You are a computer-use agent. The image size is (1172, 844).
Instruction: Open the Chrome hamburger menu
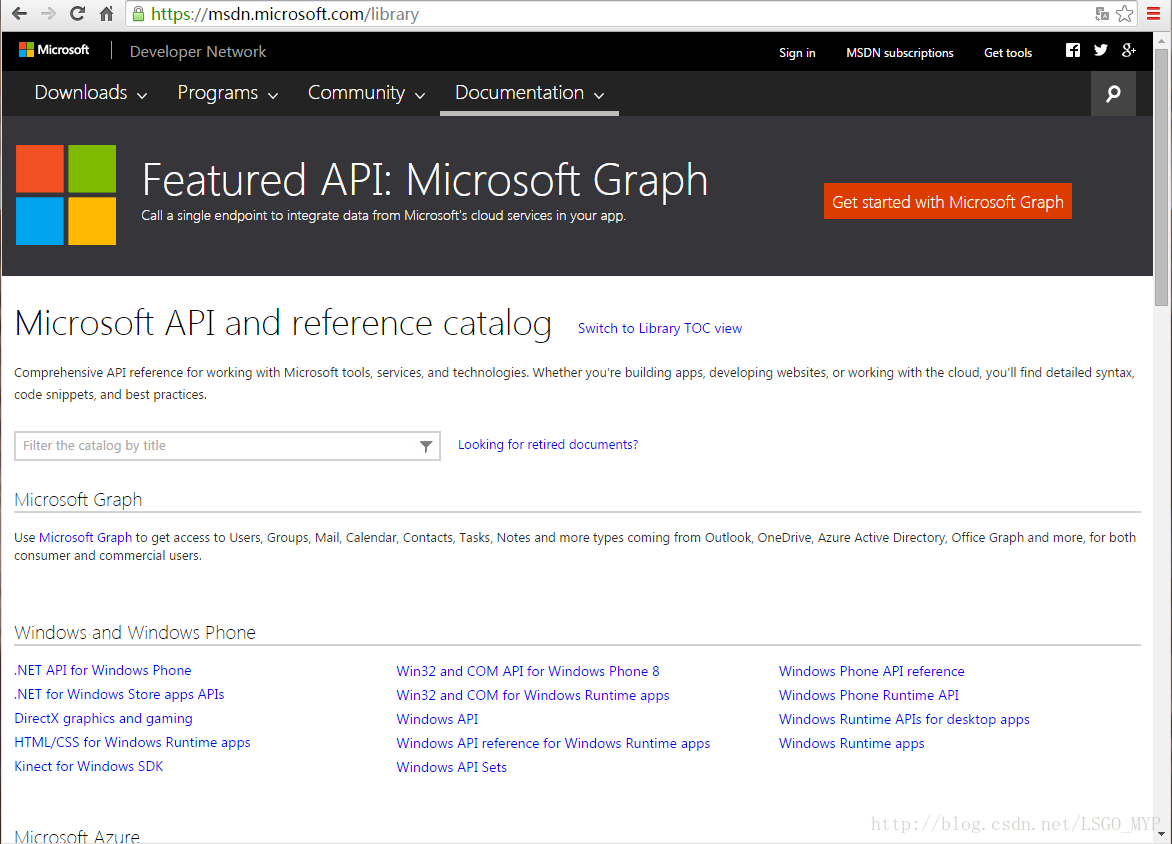[x=1153, y=13]
